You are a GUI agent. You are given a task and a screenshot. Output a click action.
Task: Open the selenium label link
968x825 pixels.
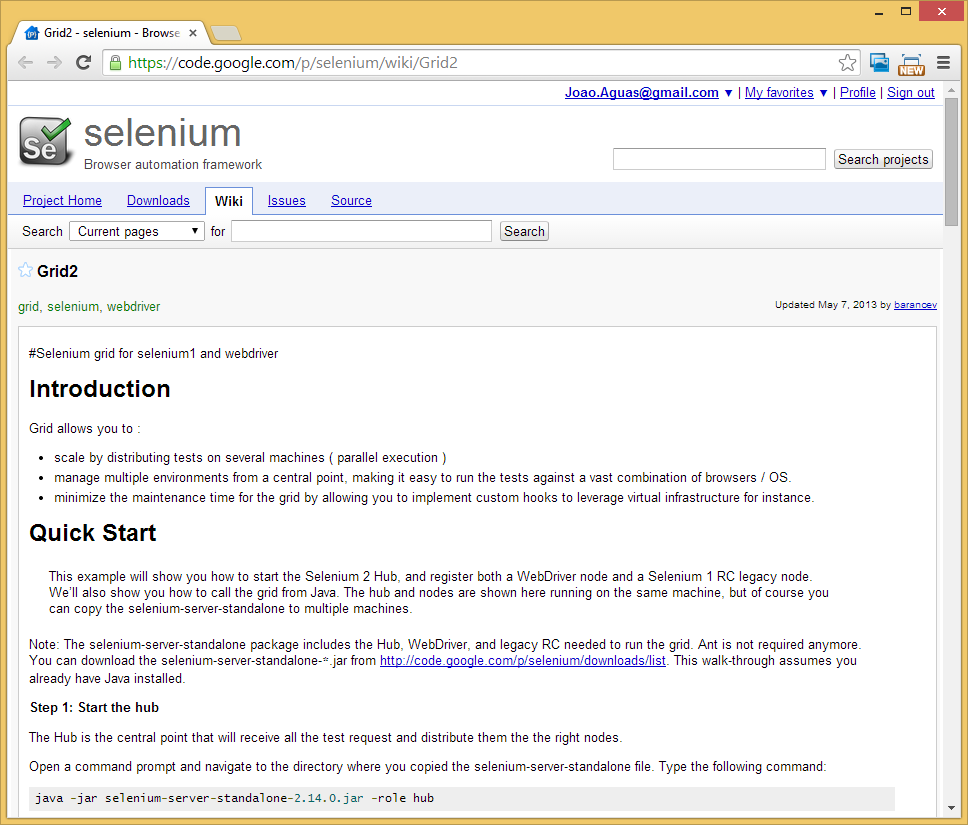(x=73, y=306)
